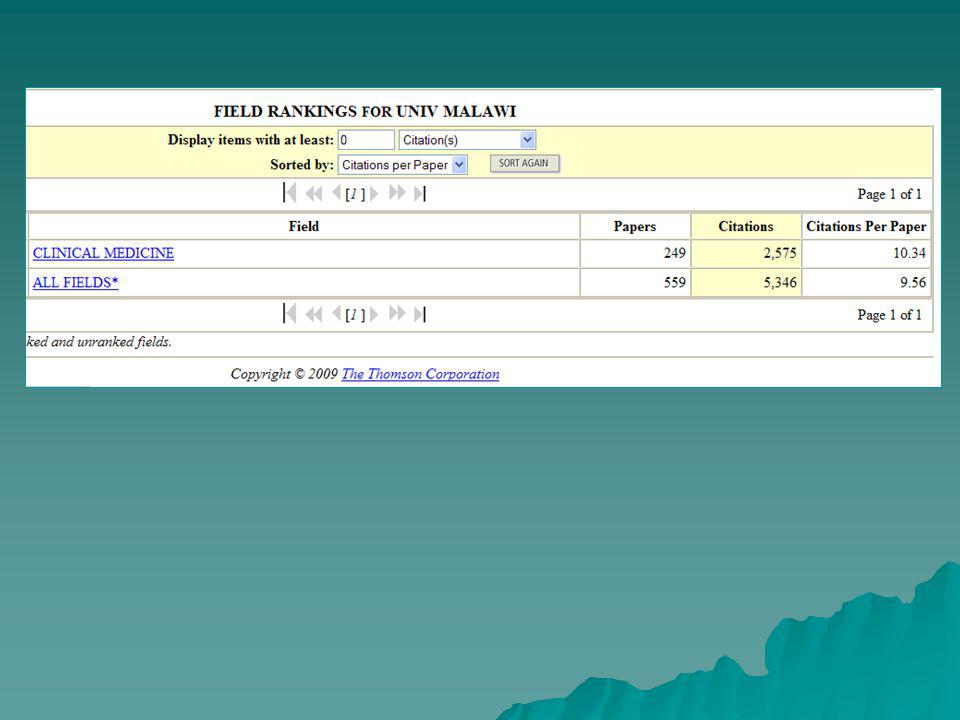960x720 pixels.
Task: Select the 10.34 citations per paper cell
Action: (866, 253)
